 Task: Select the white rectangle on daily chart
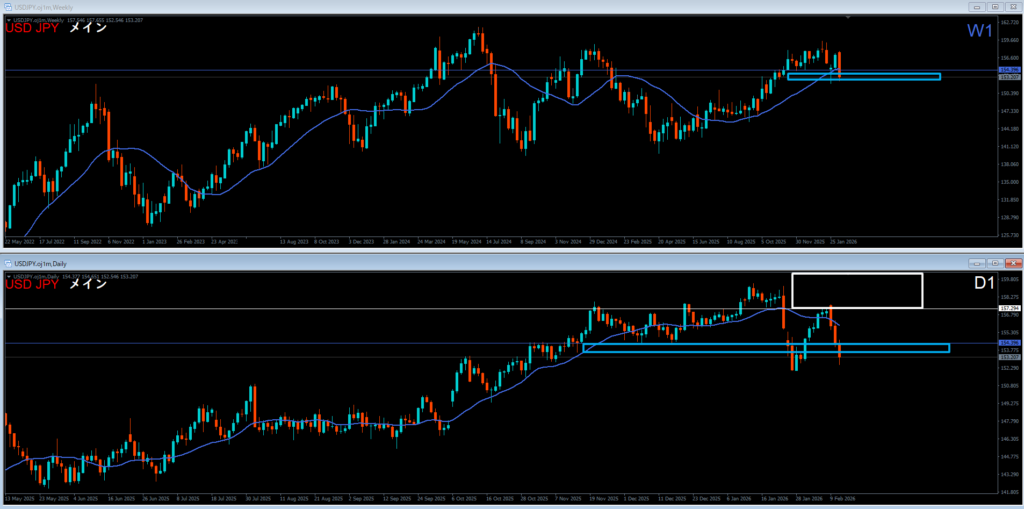pyautogui.click(x=857, y=290)
